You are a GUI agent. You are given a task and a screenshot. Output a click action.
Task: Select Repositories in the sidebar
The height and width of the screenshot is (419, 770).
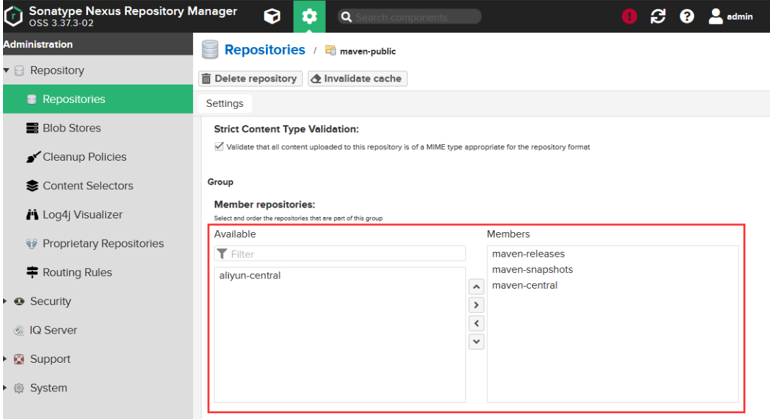click(x=98, y=99)
